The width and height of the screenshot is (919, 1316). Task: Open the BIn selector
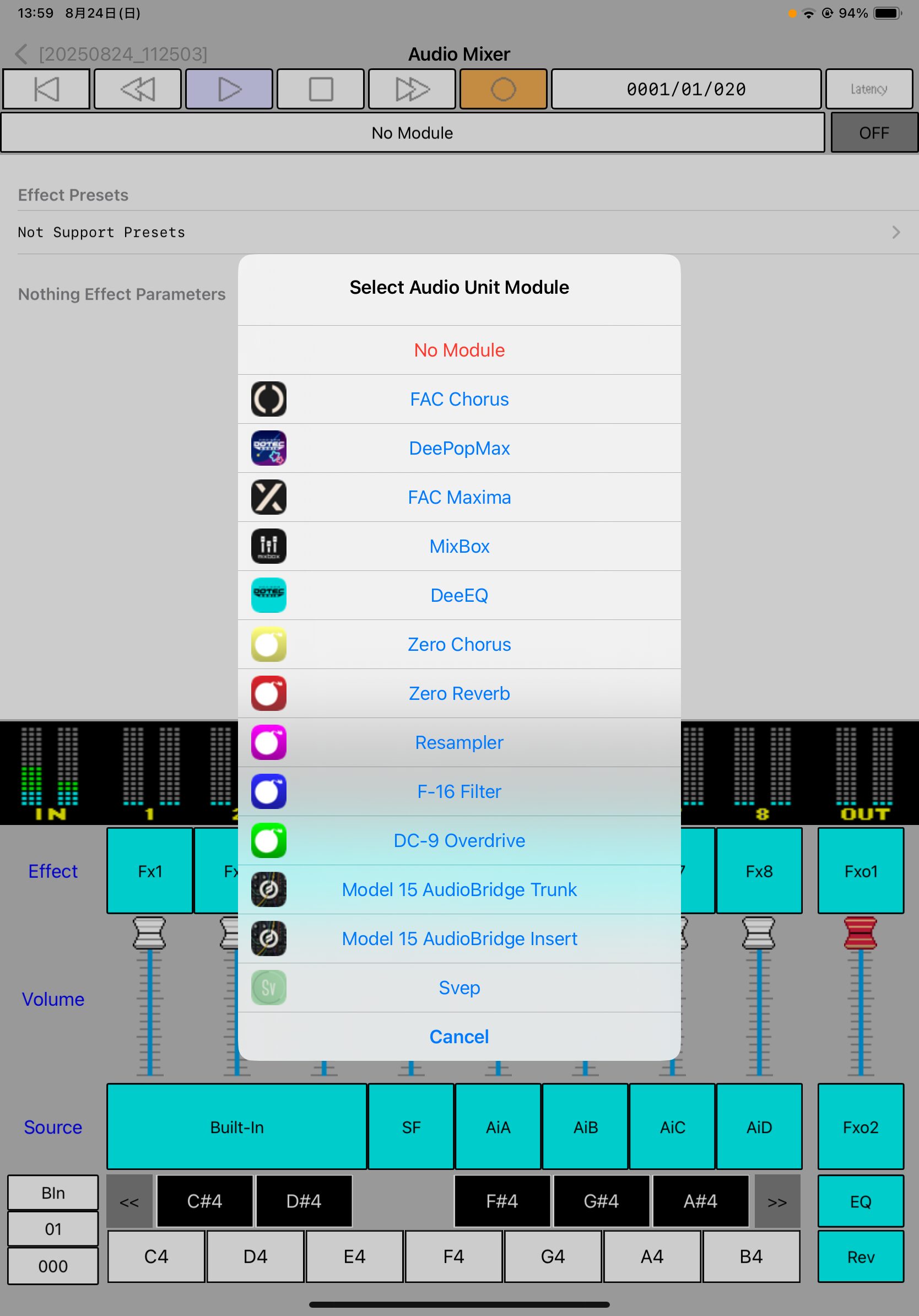53,1193
